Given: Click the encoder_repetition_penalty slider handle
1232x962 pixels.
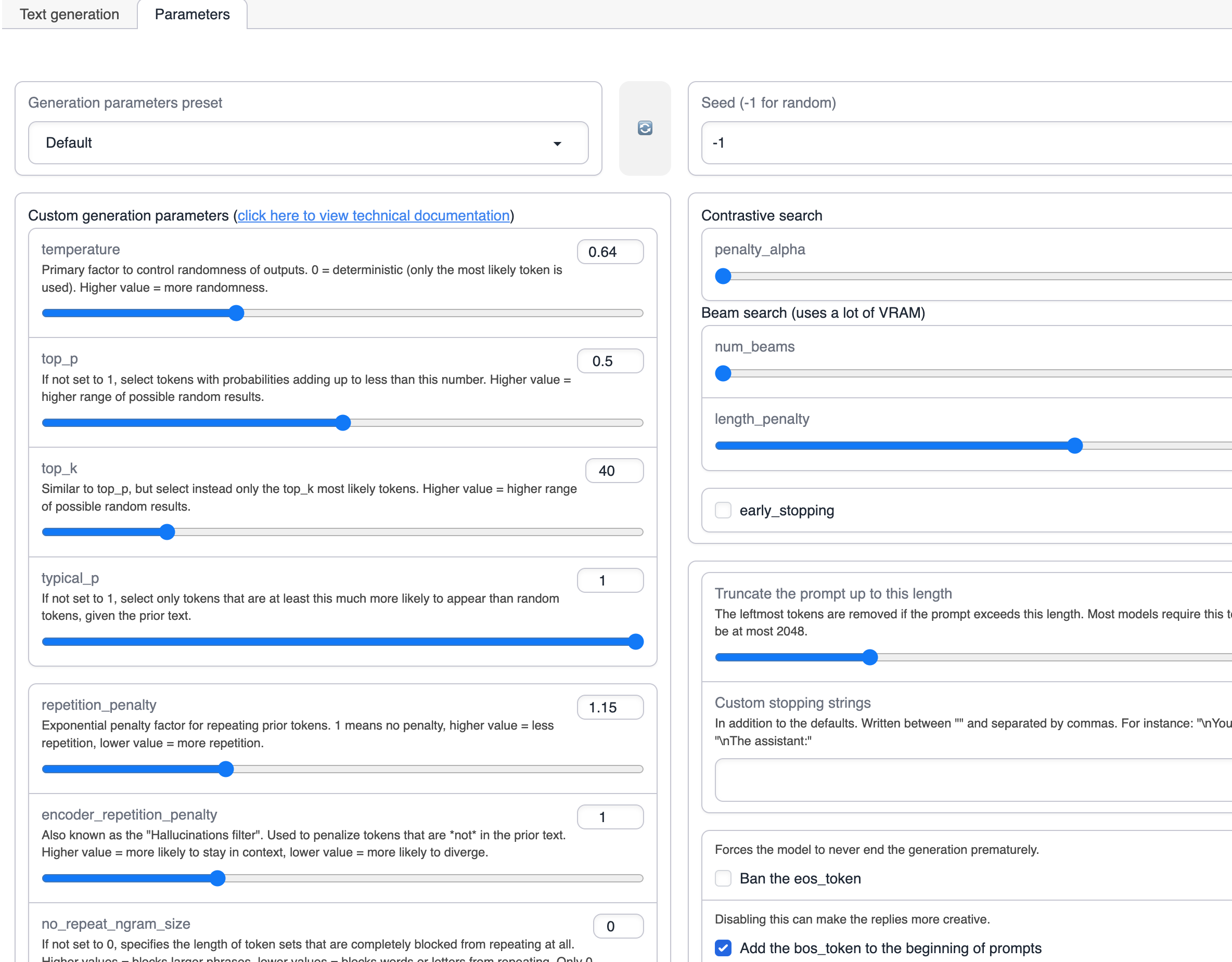Looking at the screenshot, I should tap(217, 878).
